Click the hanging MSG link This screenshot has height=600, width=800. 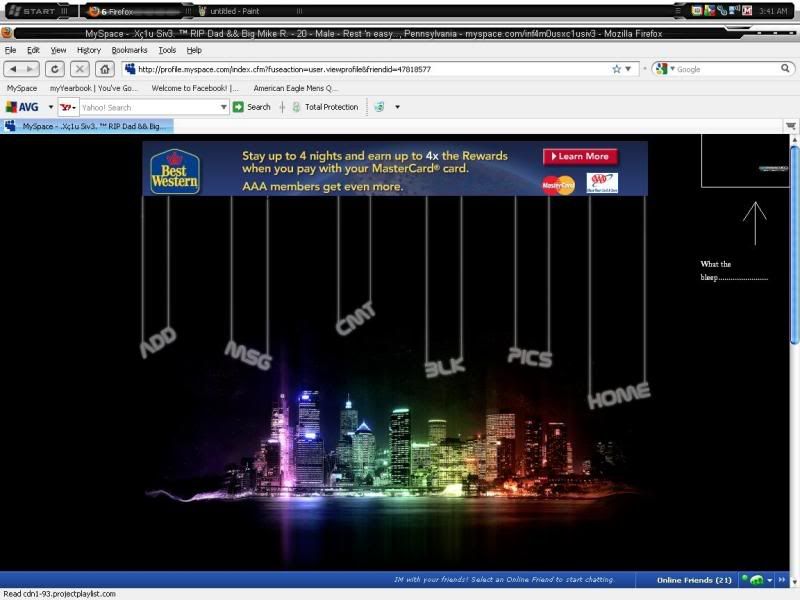point(248,355)
